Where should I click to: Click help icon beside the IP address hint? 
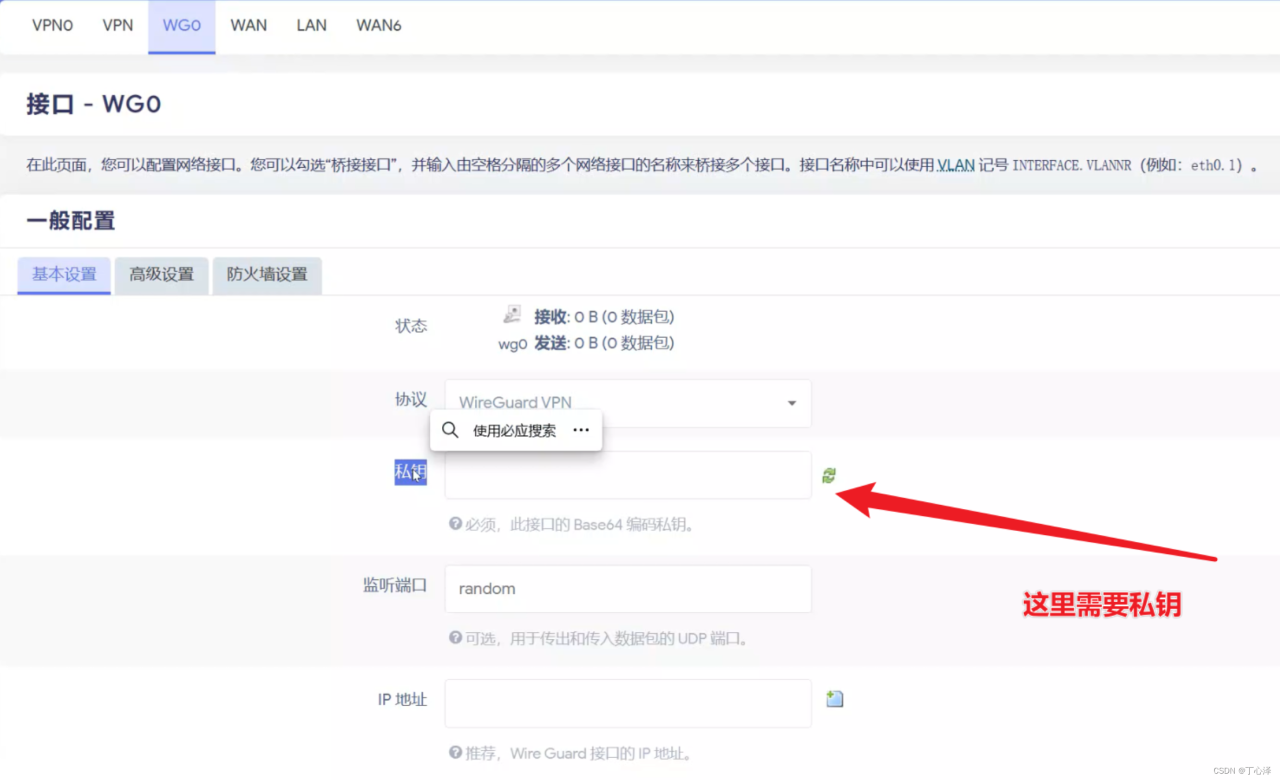(455, 753)
